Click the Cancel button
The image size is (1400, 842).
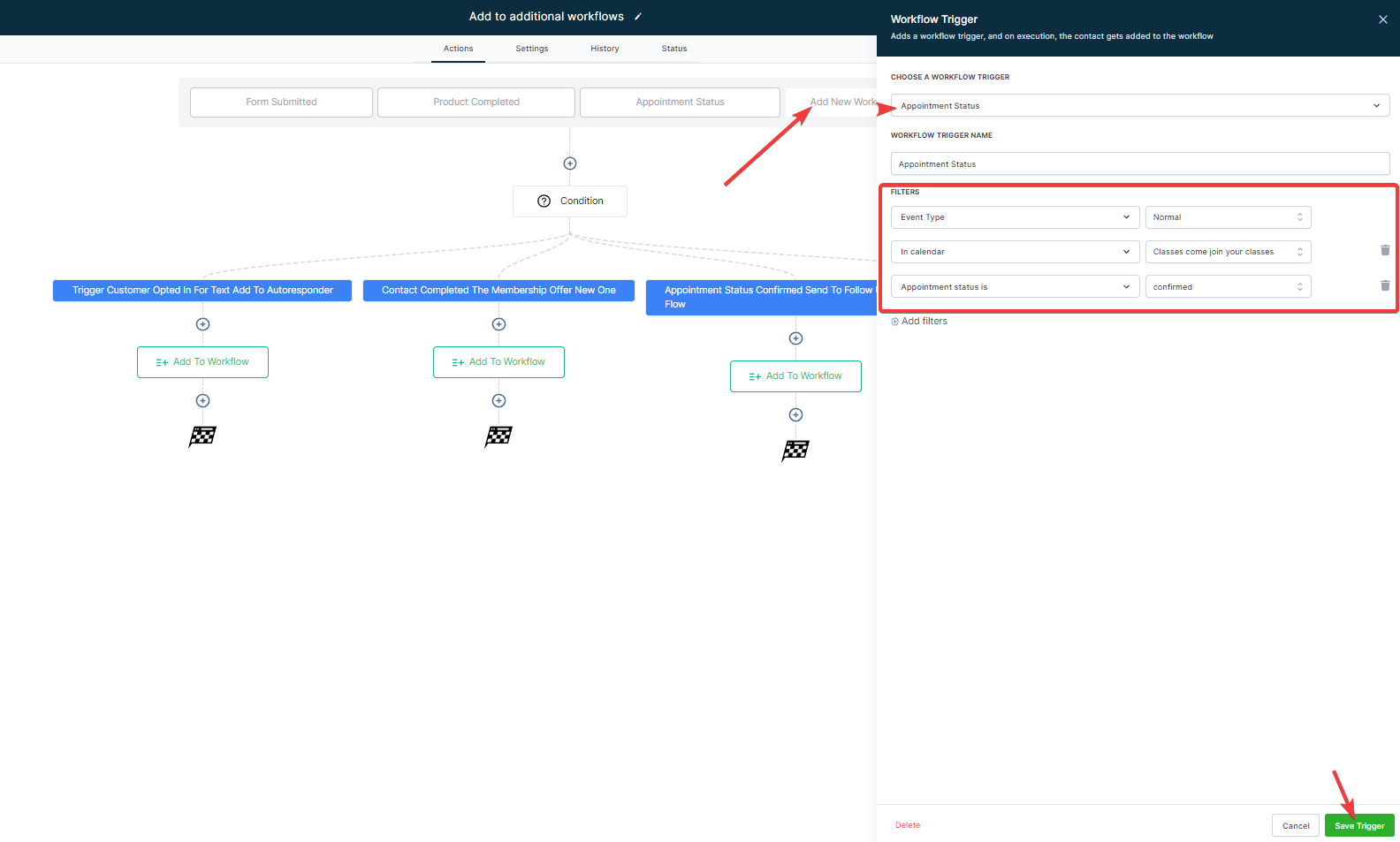tap(1296, 825)
